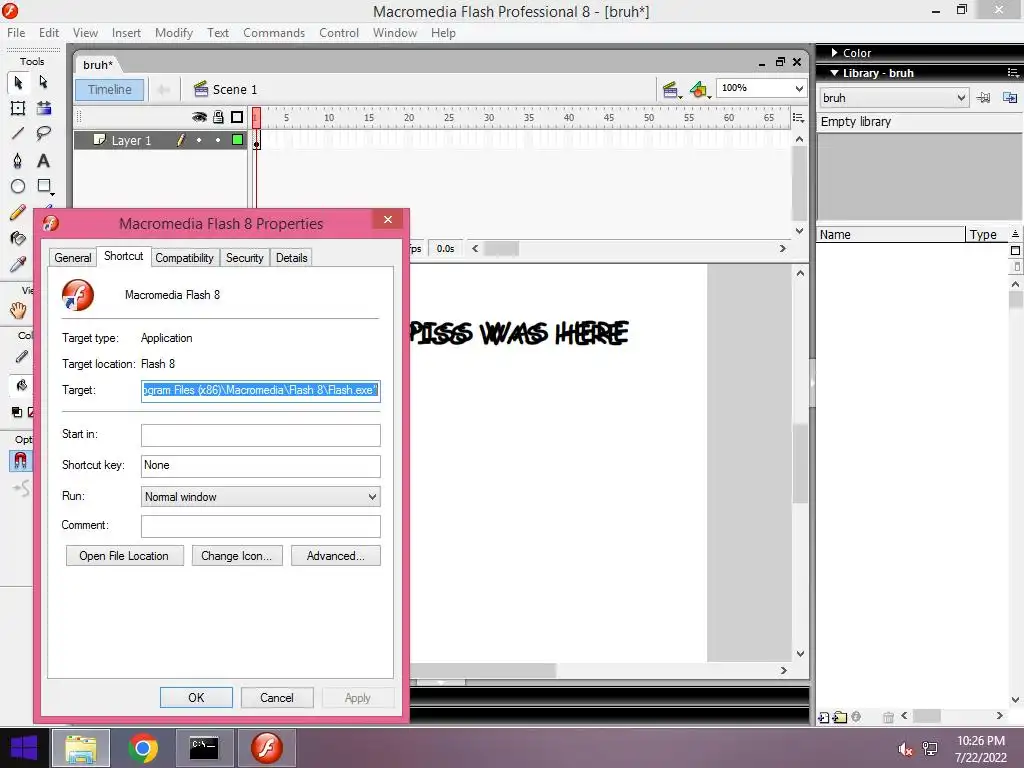Toggle Layer 1 visibility dot
The image size is (1024, 768).
pyautogui.click(x=199, y=140)
